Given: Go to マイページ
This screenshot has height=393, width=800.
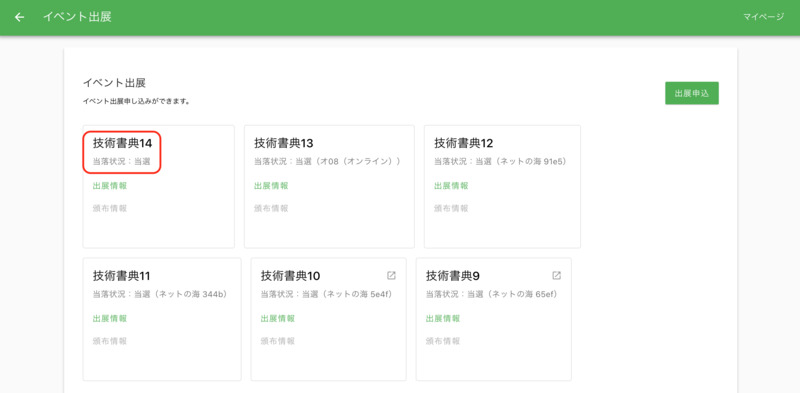Looking at the screenshot, I should pyautogui.click(x=763, y=17).
